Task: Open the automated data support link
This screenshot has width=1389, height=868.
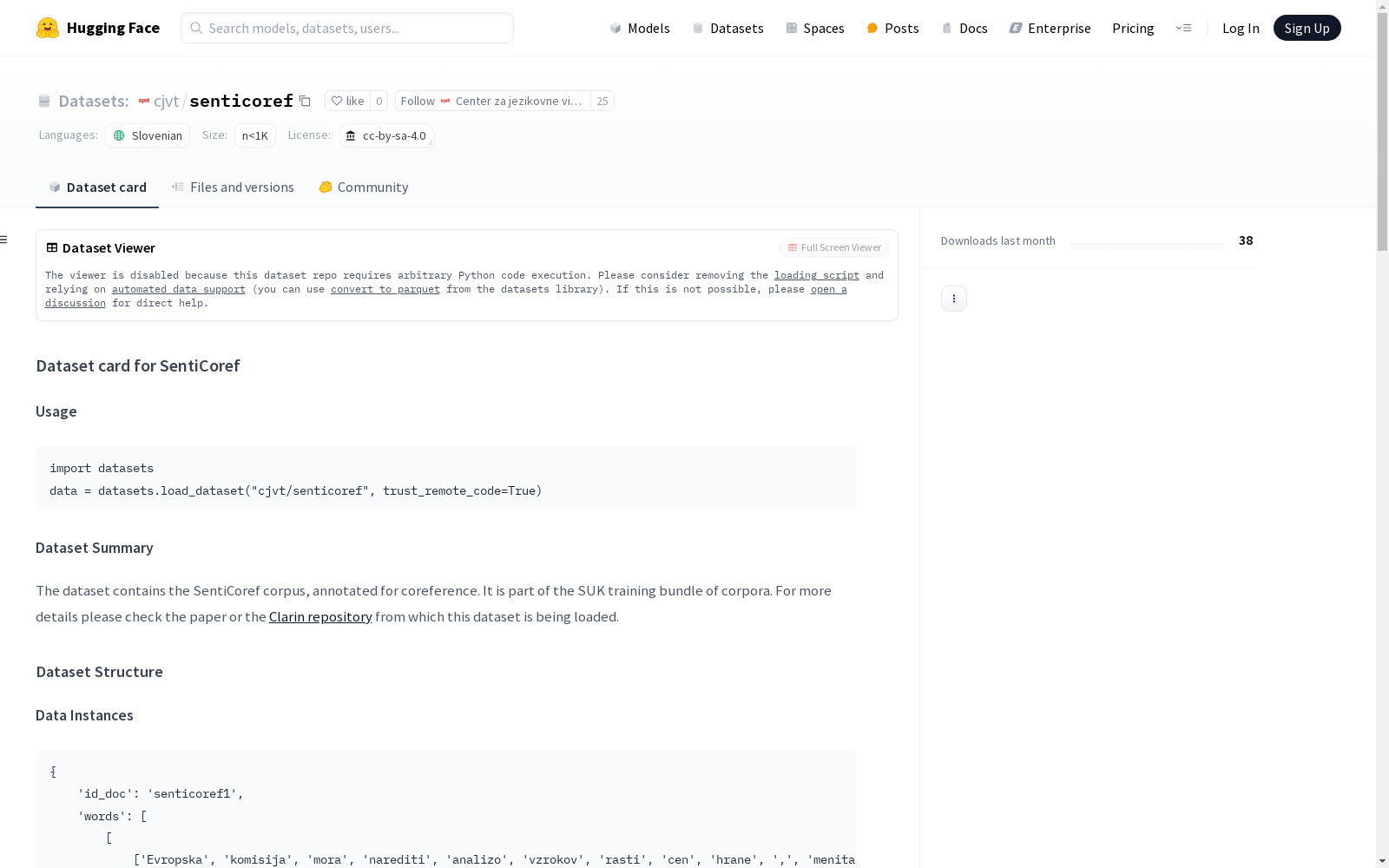Action: pos(179,289)
